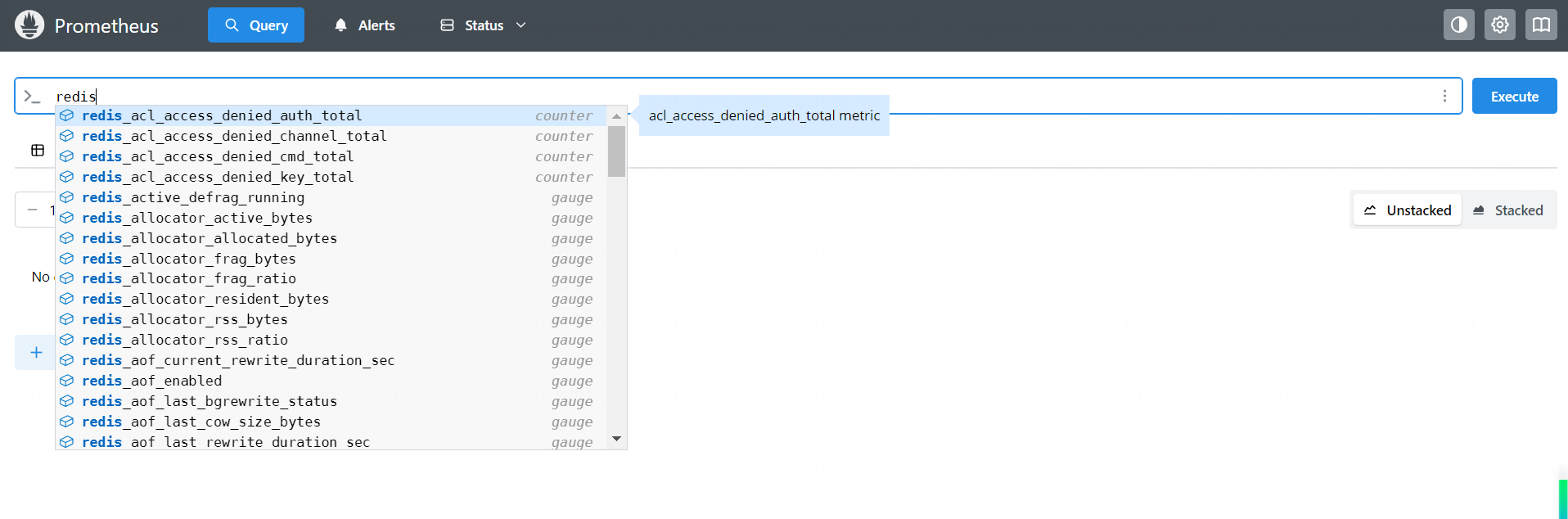Pick redis_aof_enabled metric suggestion

[152, 381]
